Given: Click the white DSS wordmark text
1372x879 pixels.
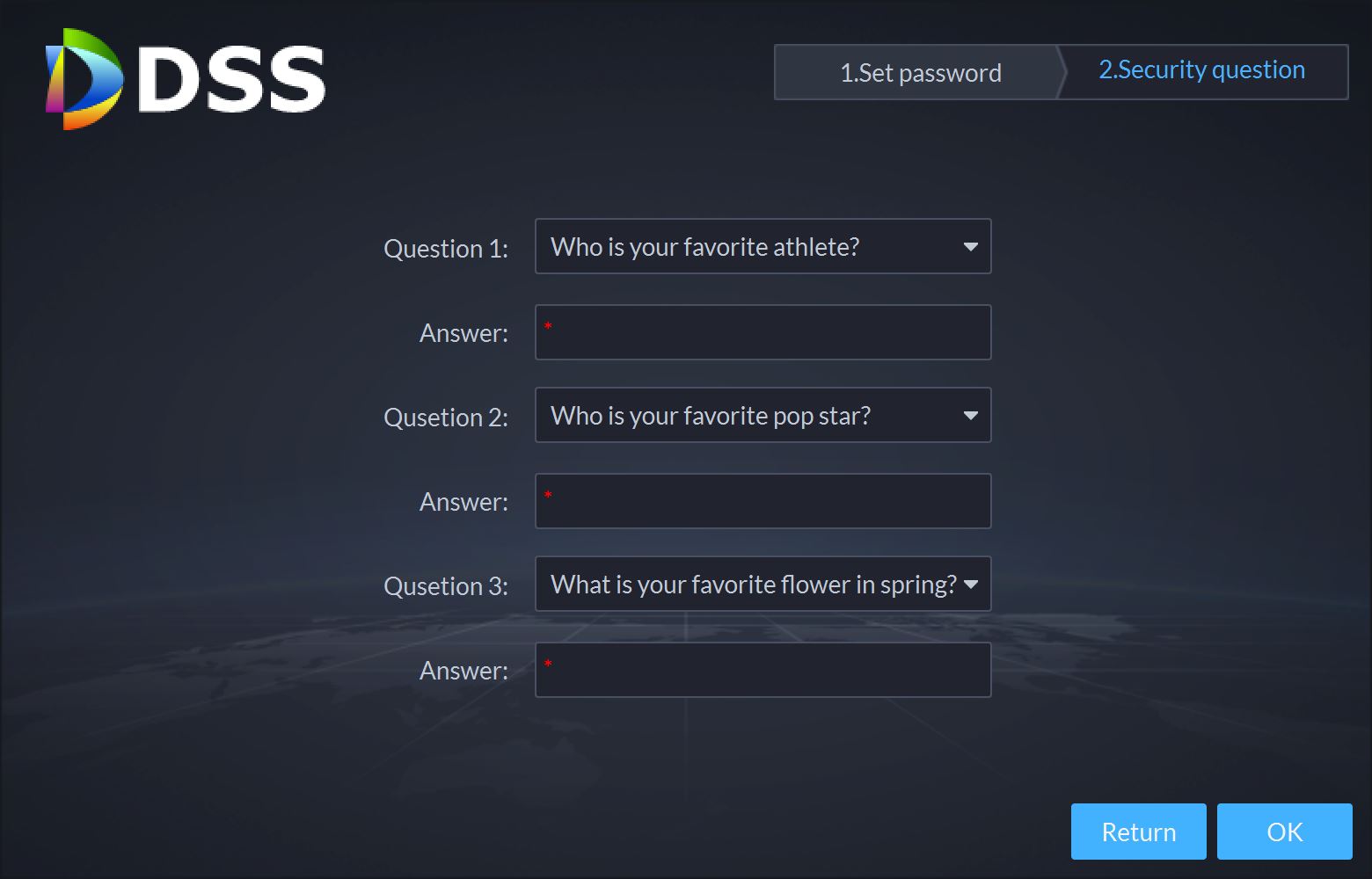Looking at the screenshot, I should click(232, 79).
